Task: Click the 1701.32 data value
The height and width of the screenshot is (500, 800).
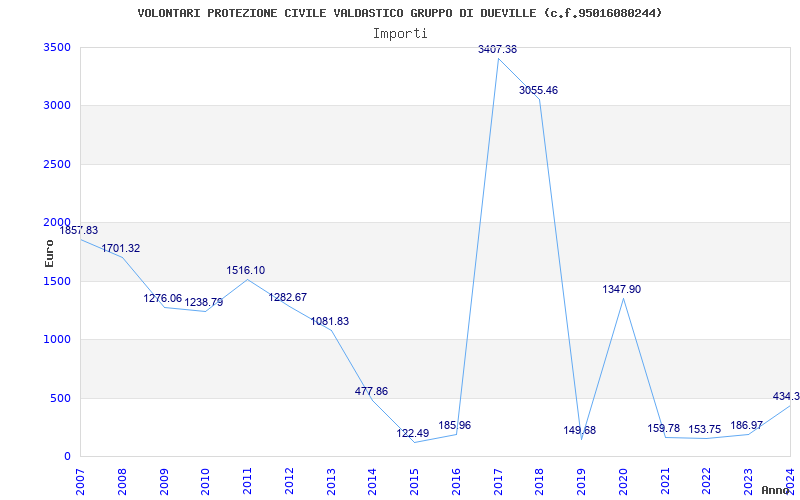Action: pos(120,248)
